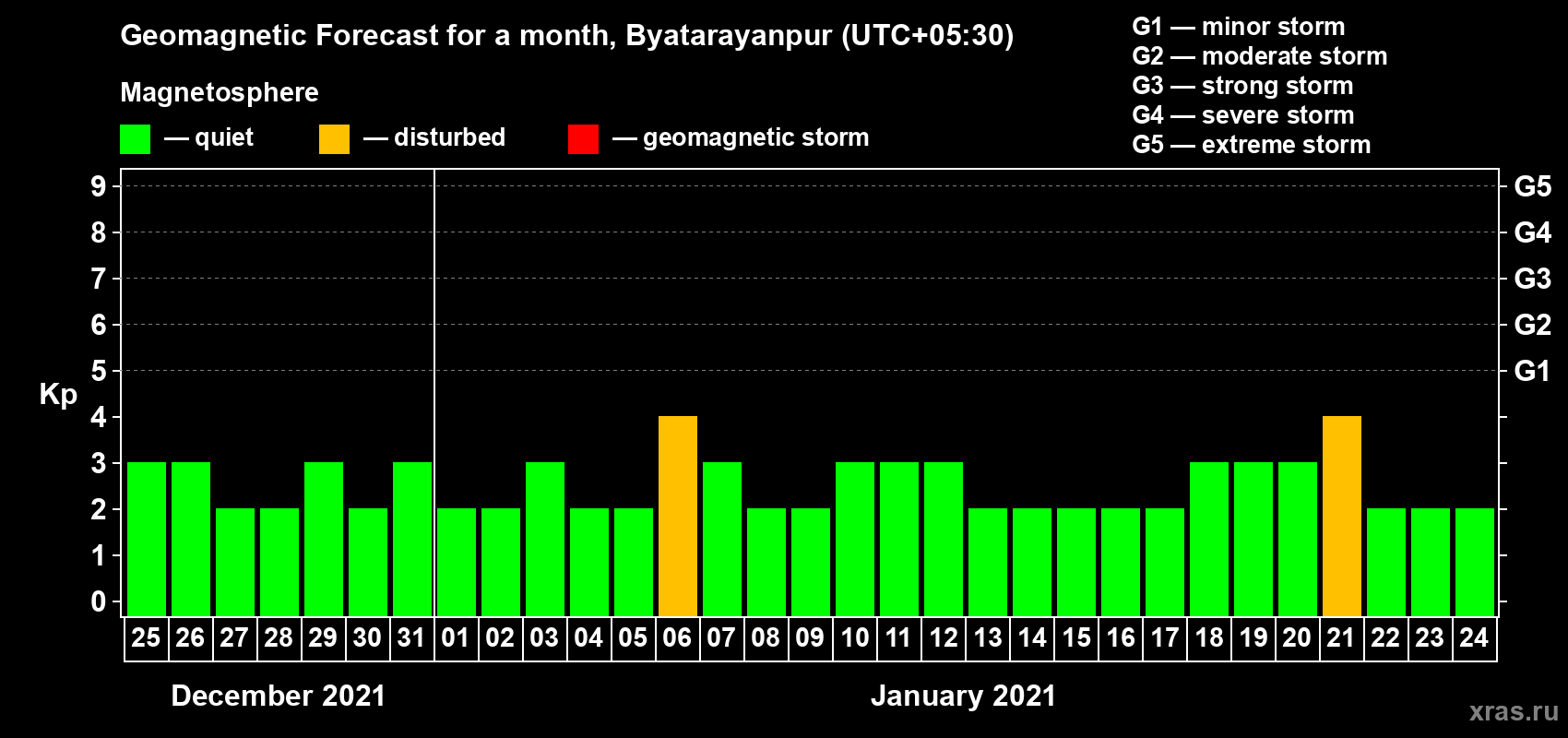Screen dimensions: 1568x738
Task: Click the date label 08
Action: point(766,638)
